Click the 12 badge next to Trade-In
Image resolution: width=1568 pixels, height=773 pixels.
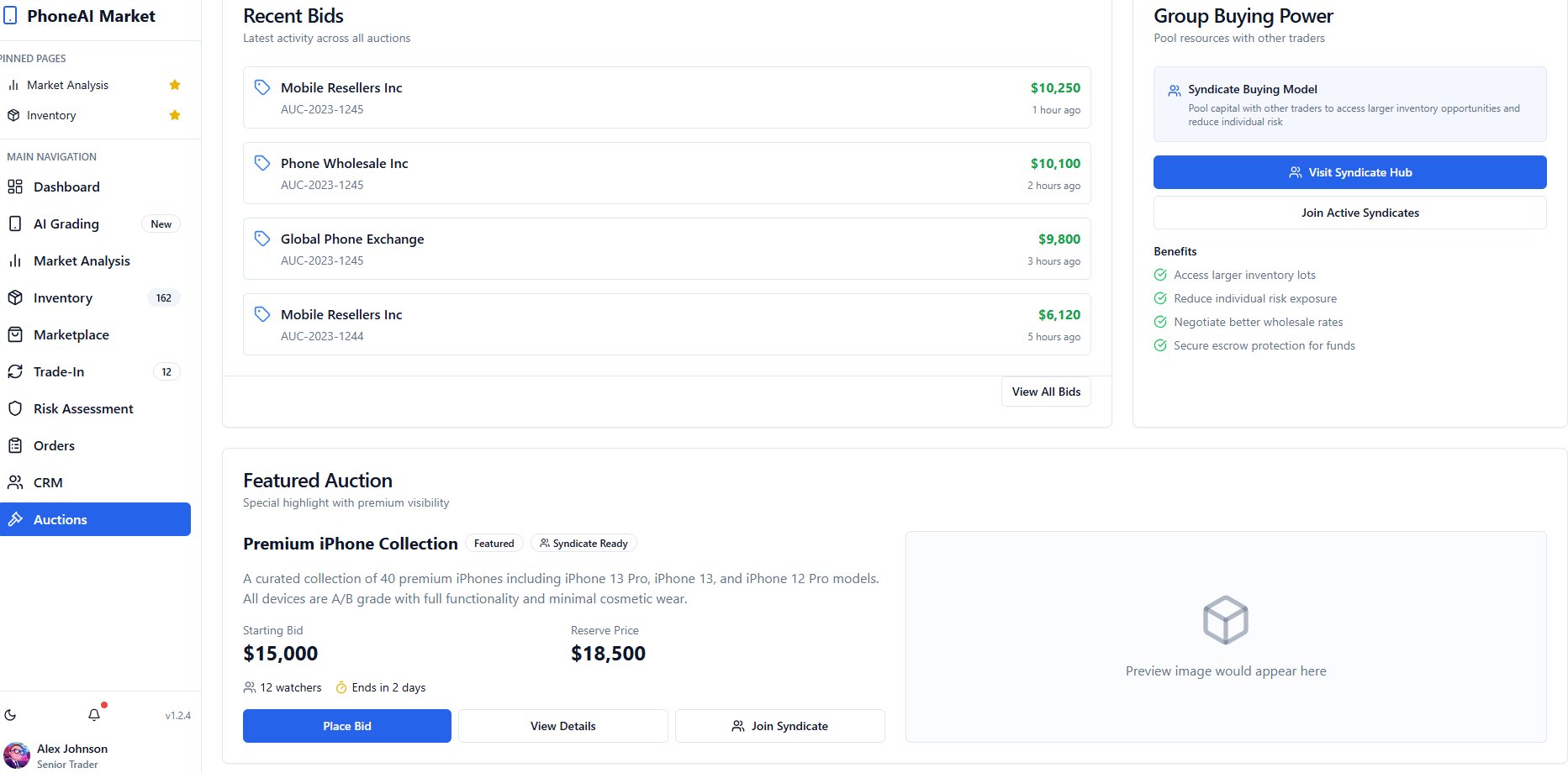166,371
